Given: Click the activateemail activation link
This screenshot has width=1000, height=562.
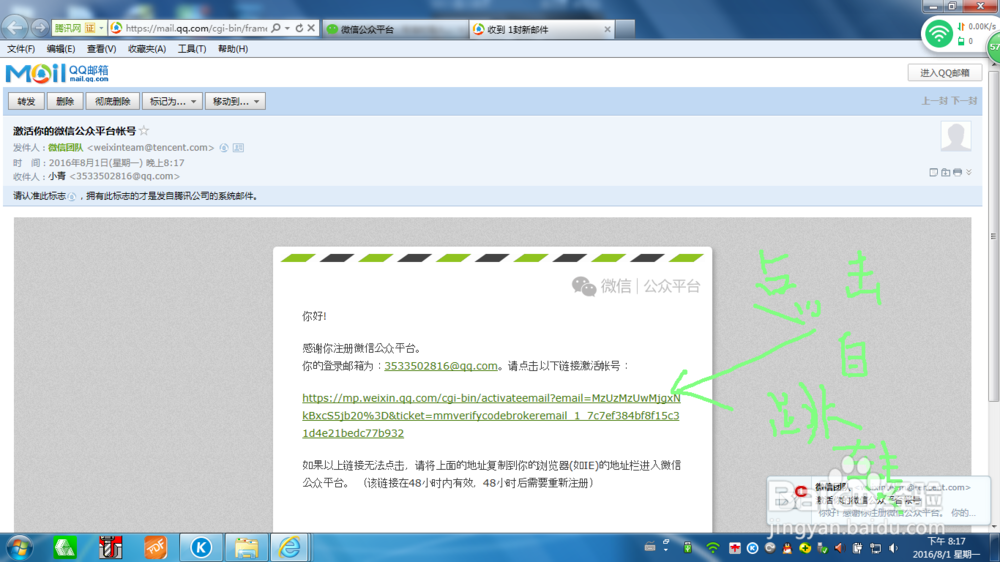Looking at the screenshot, I should 491,415.
